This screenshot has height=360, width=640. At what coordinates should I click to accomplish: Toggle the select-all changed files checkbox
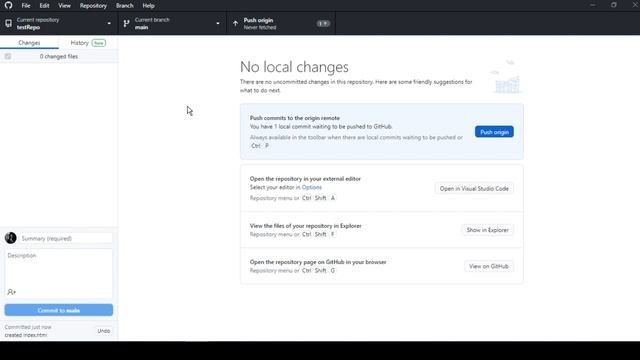(x=8, y=56)
